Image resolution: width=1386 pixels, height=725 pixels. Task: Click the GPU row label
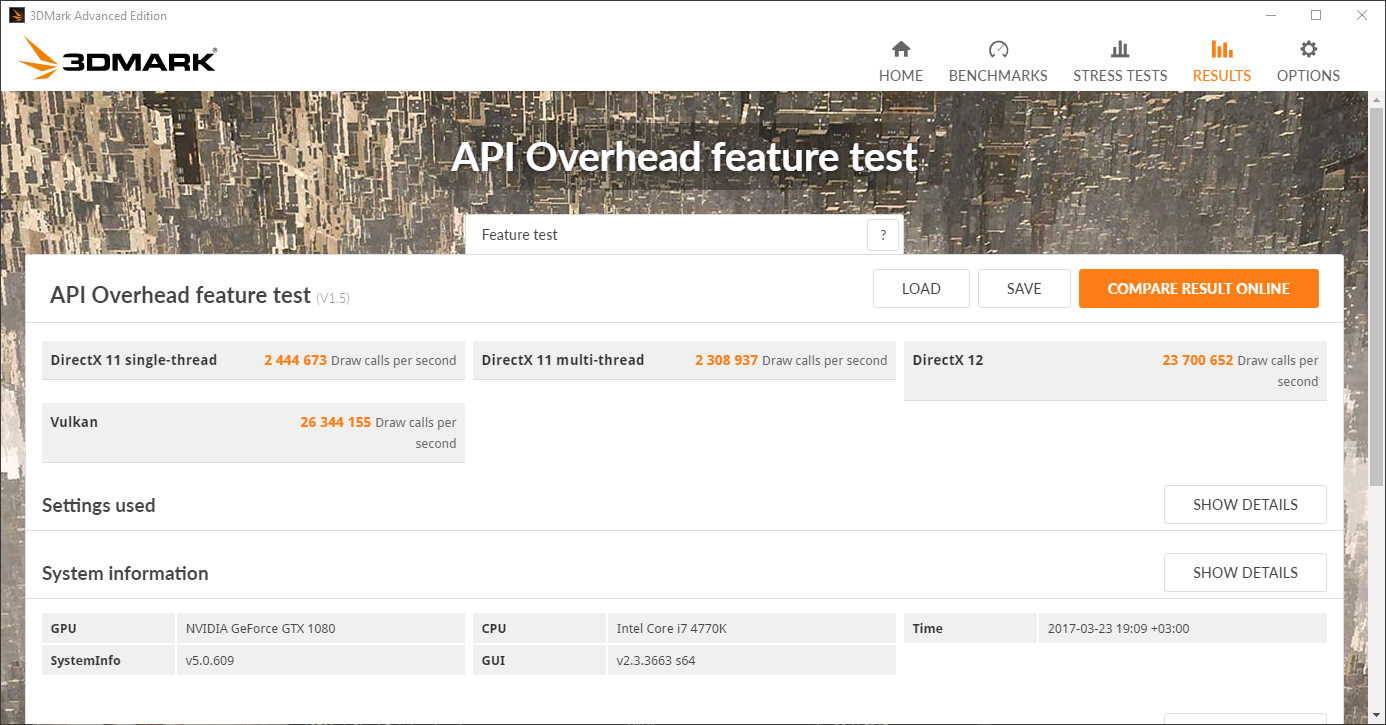[x=64, y=629]
